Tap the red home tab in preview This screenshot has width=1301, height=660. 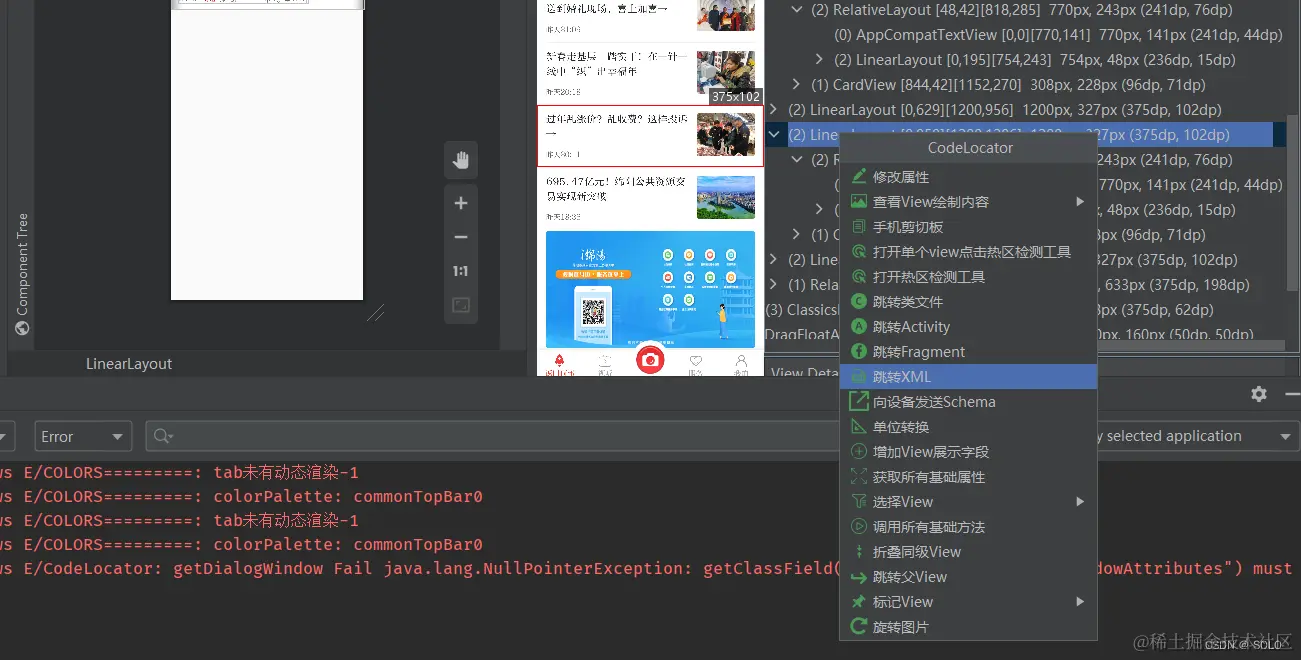[559, 364]
